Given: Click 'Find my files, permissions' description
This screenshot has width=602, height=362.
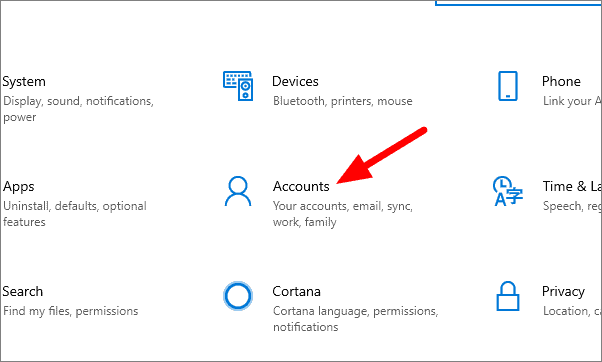Looking at the screenshot, I should (x=70, y=311).
